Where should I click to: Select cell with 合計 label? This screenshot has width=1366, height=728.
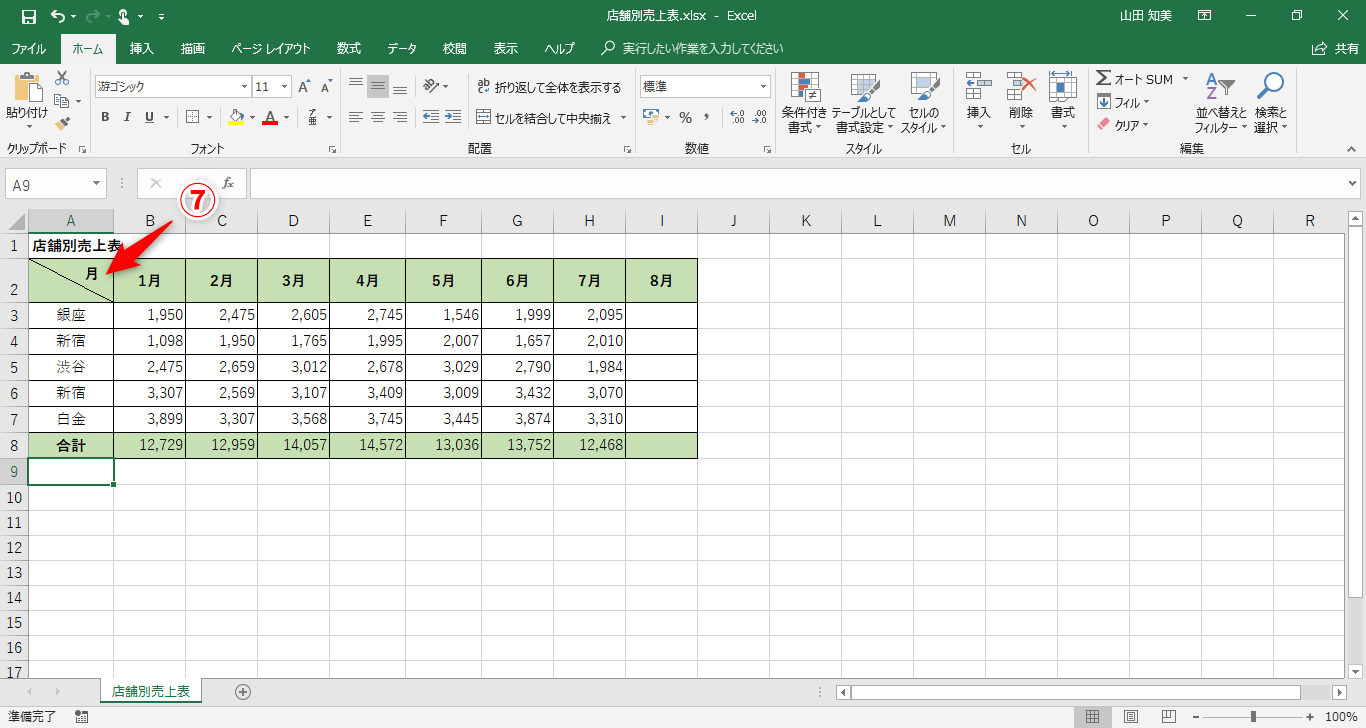click(71, 445)
